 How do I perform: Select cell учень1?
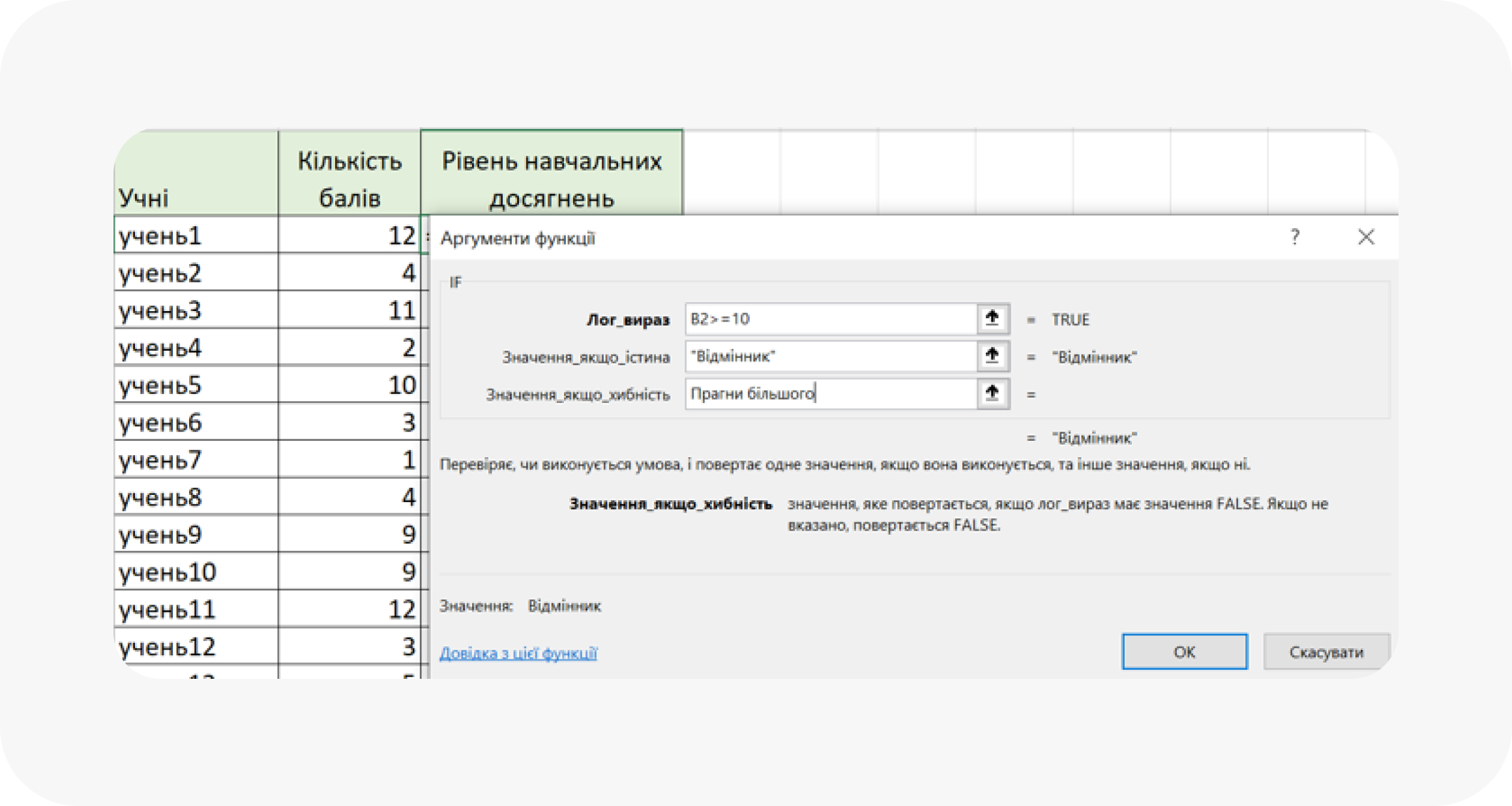coord(196,235)
